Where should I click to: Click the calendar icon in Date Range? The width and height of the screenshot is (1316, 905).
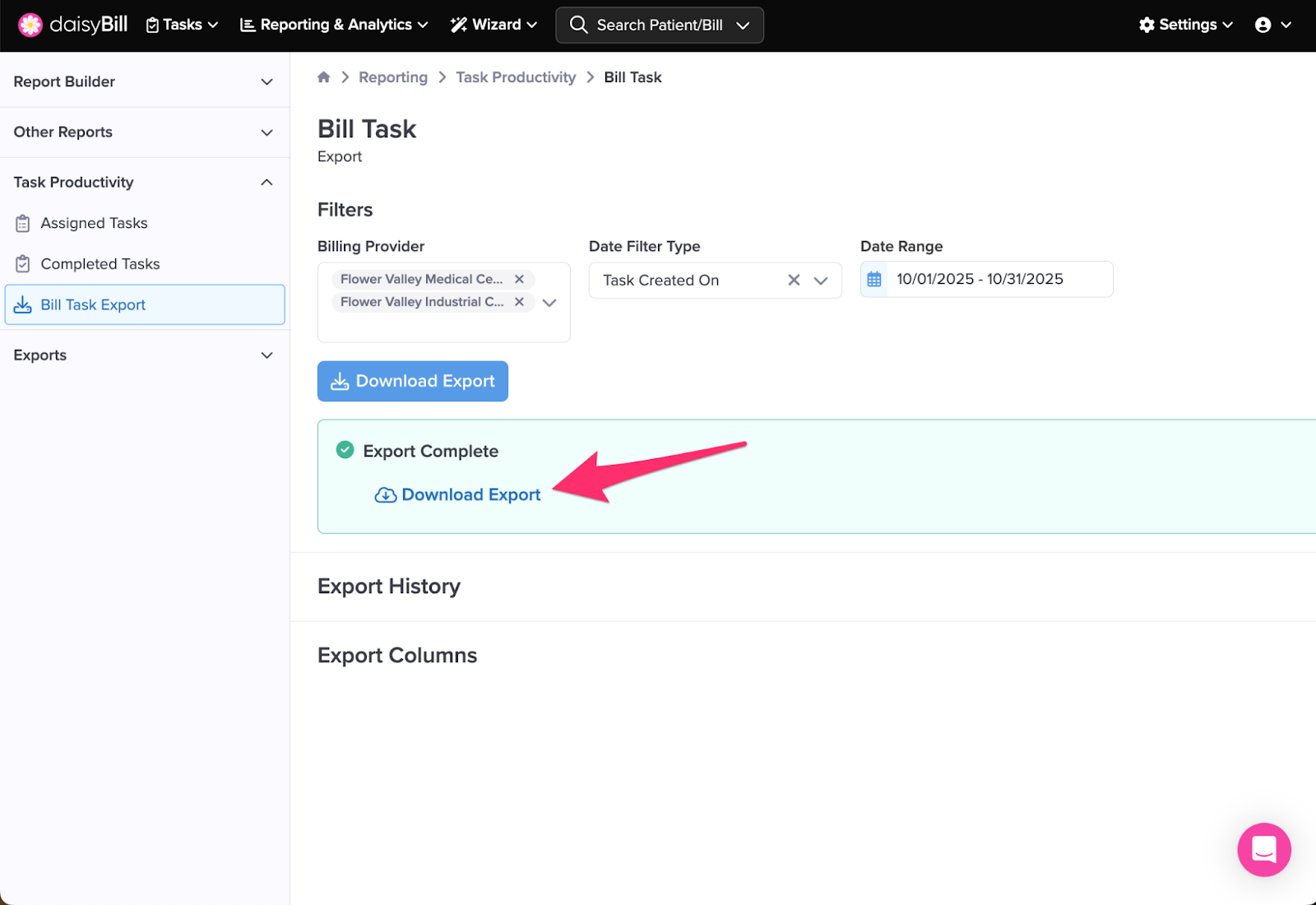pyautogui.click(x=874, y=280)
